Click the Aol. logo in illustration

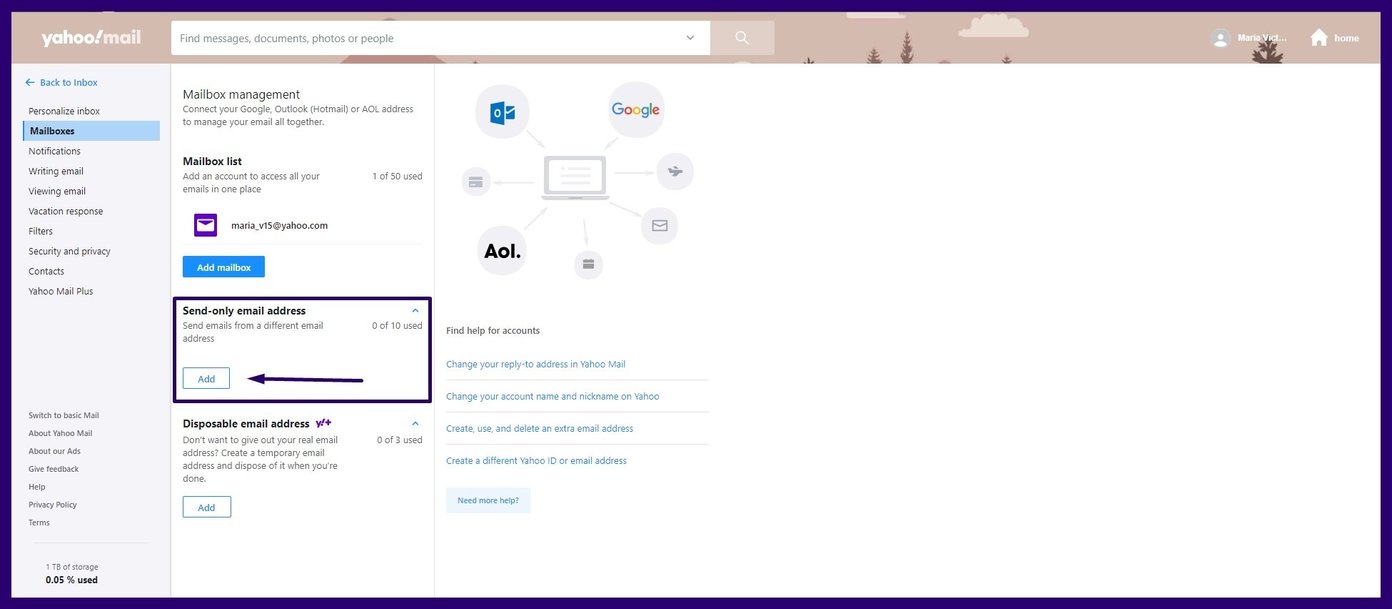click(502, 251)
